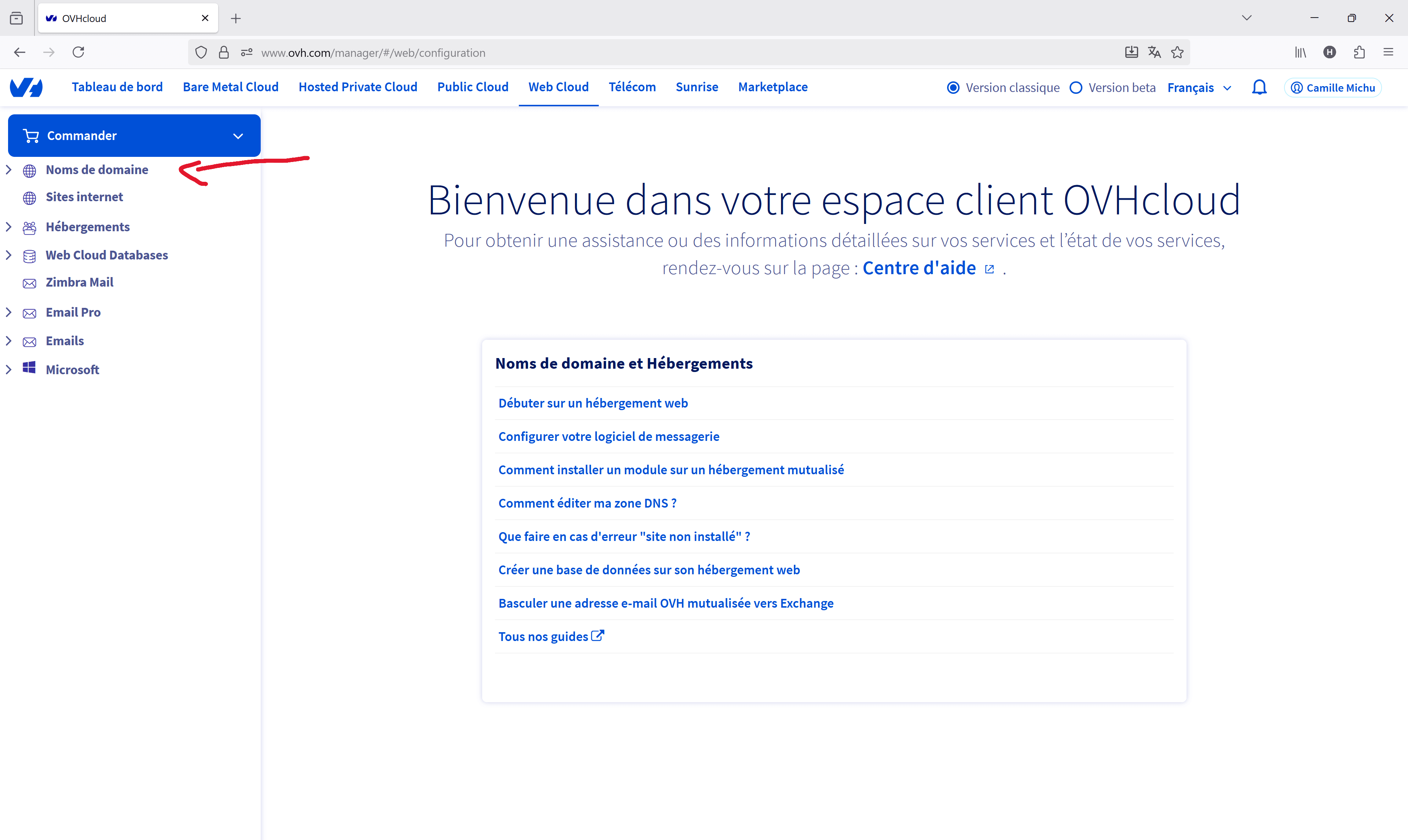Screen dimensions: 1408x840
Task: Select Version classique radio button
Action: point(953,88)
